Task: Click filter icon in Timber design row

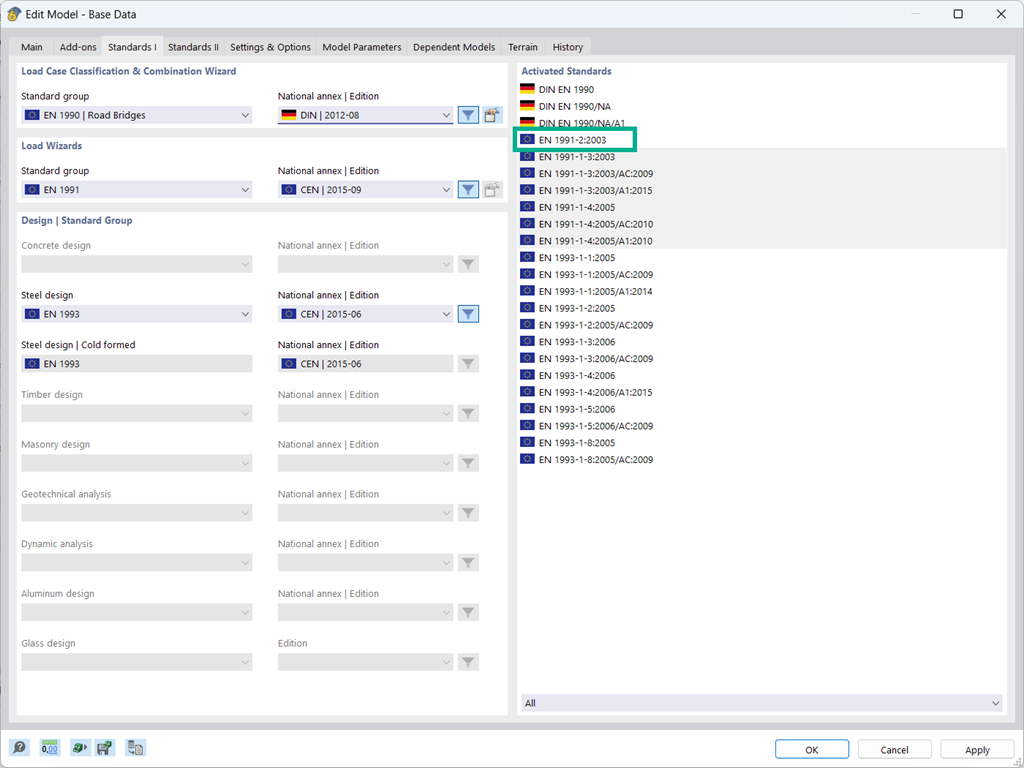Action: click(468, 413)
